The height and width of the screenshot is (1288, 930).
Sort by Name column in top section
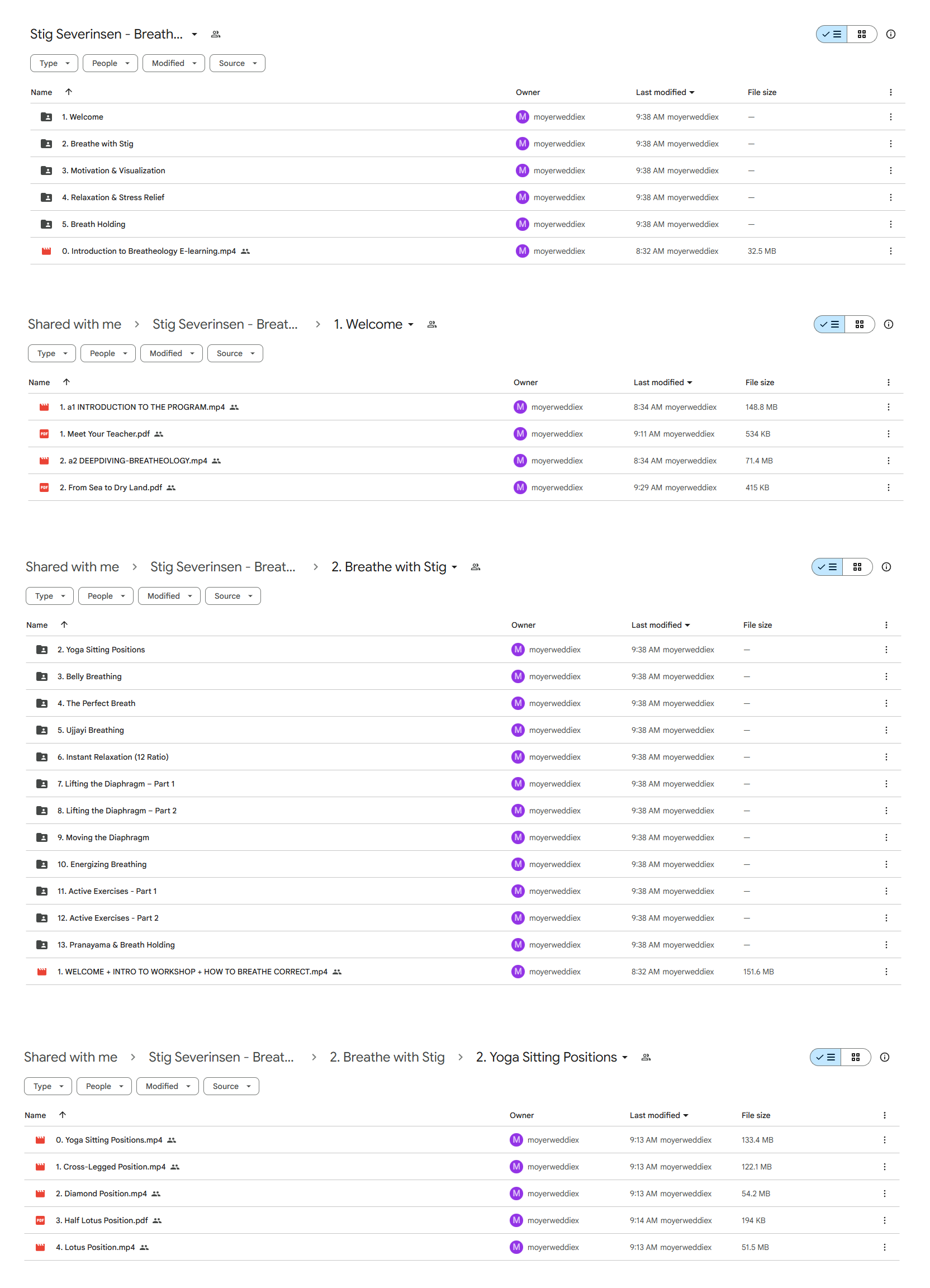point(41,92)
